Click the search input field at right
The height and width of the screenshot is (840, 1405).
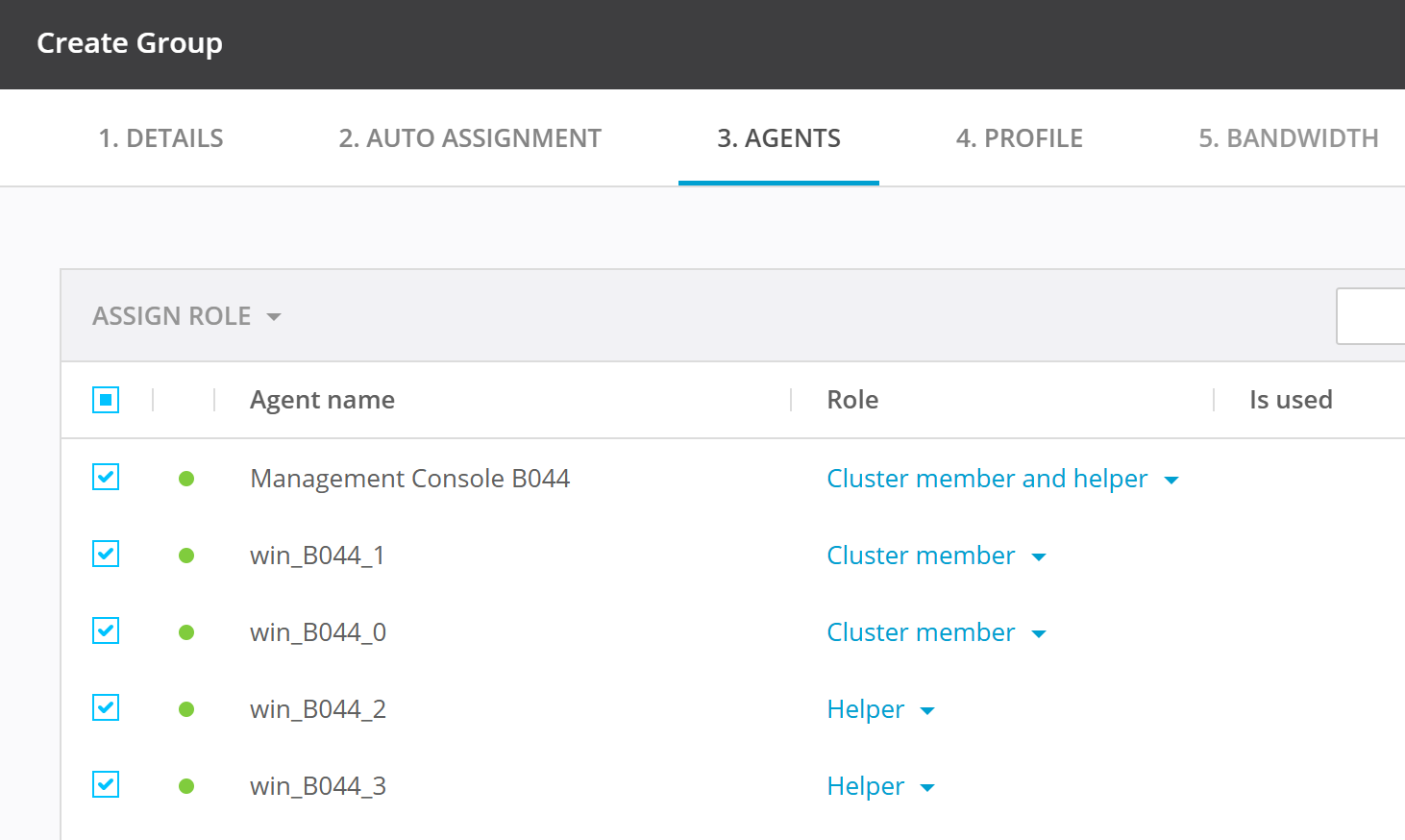tap(1371, 316)
